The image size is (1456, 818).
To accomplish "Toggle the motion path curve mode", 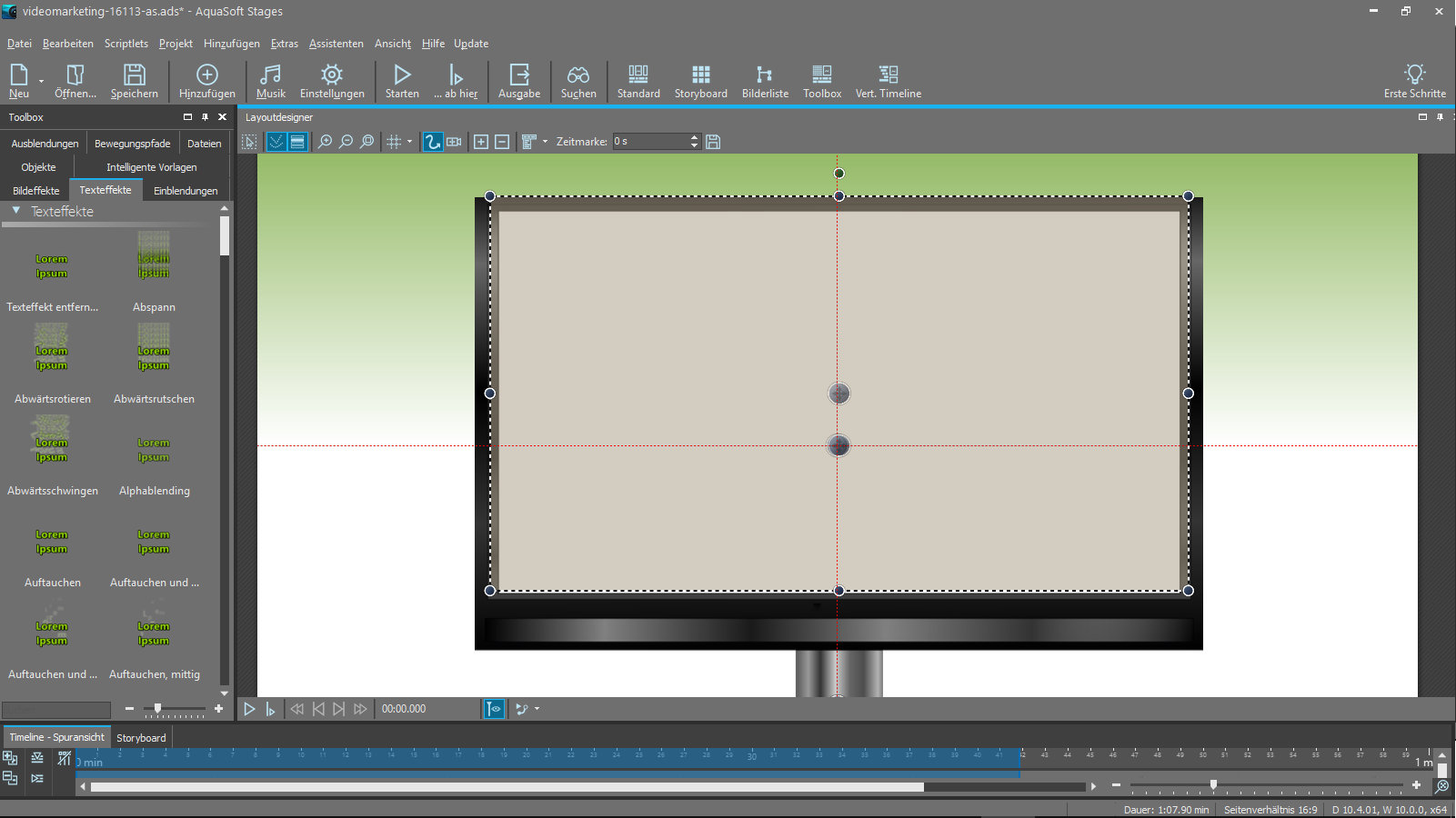I will coord(433,142).
